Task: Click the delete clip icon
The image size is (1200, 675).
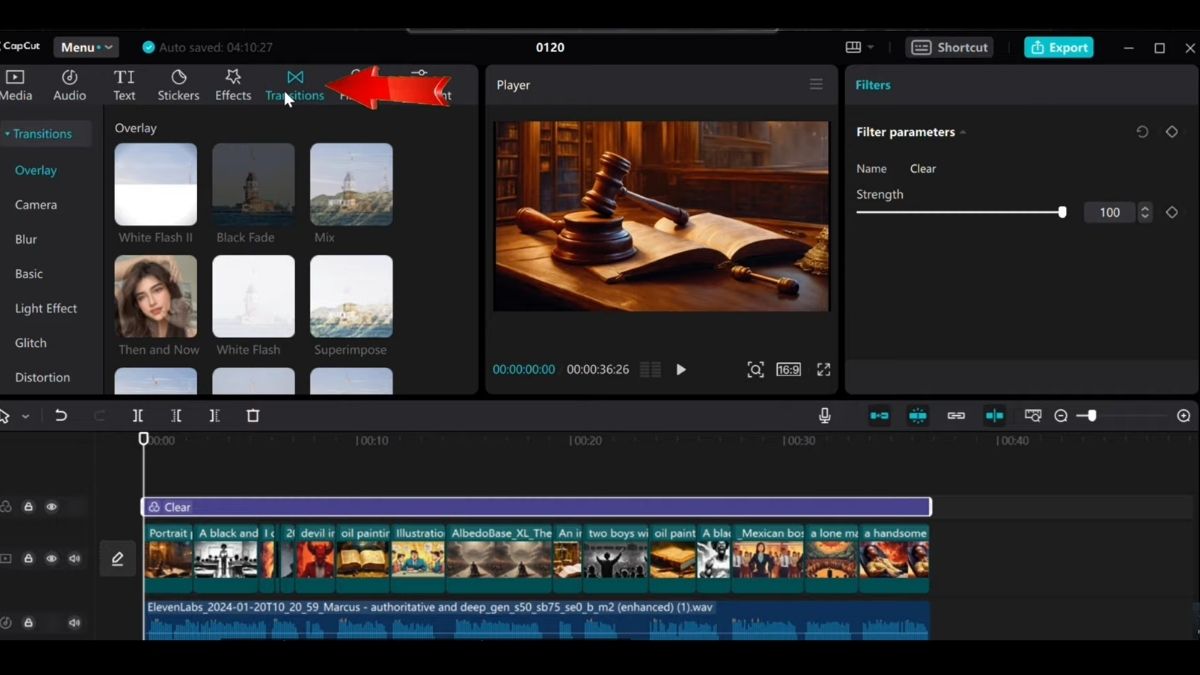Action: click(x=253, y=415)
